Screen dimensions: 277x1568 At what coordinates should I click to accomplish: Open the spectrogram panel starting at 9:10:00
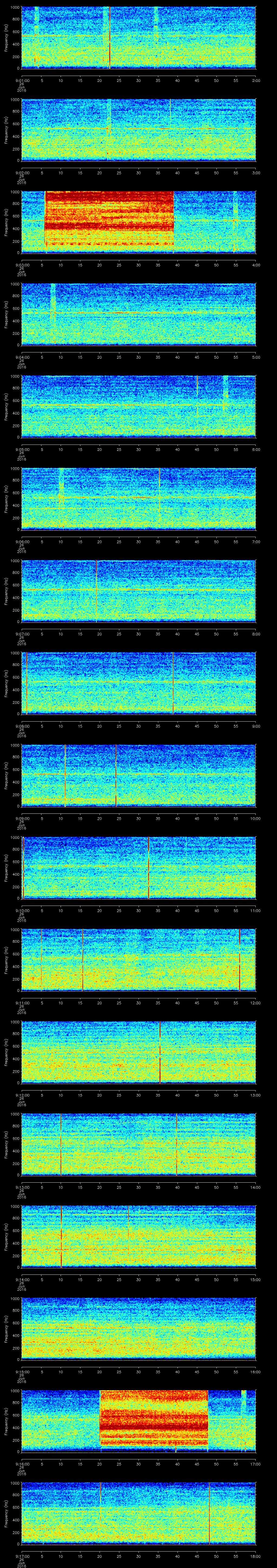[138, 868]
